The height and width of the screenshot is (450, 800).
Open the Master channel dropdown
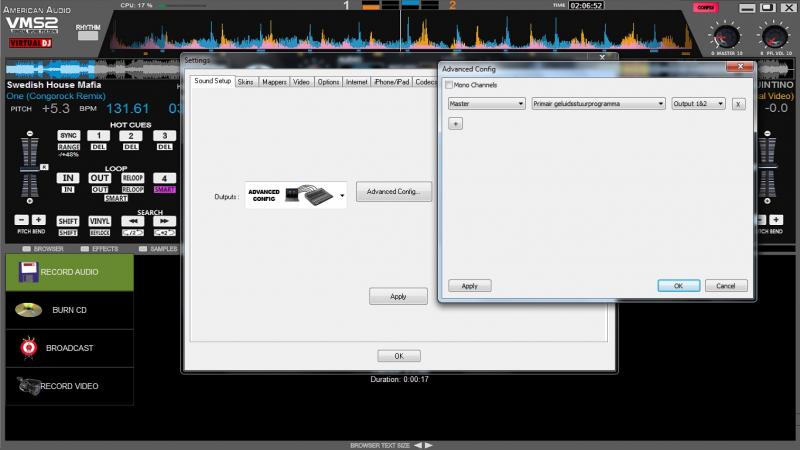pyautogui.click(x=486, y=104)
